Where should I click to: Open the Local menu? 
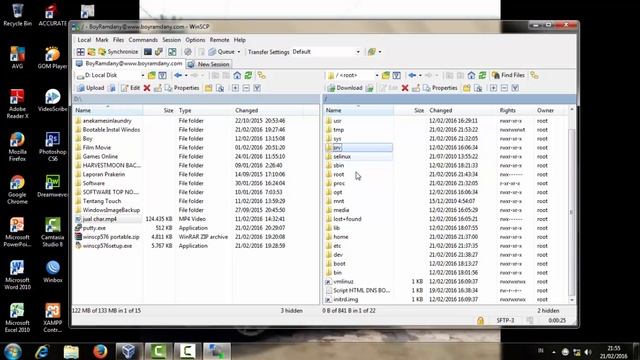(x=84, y=40)
